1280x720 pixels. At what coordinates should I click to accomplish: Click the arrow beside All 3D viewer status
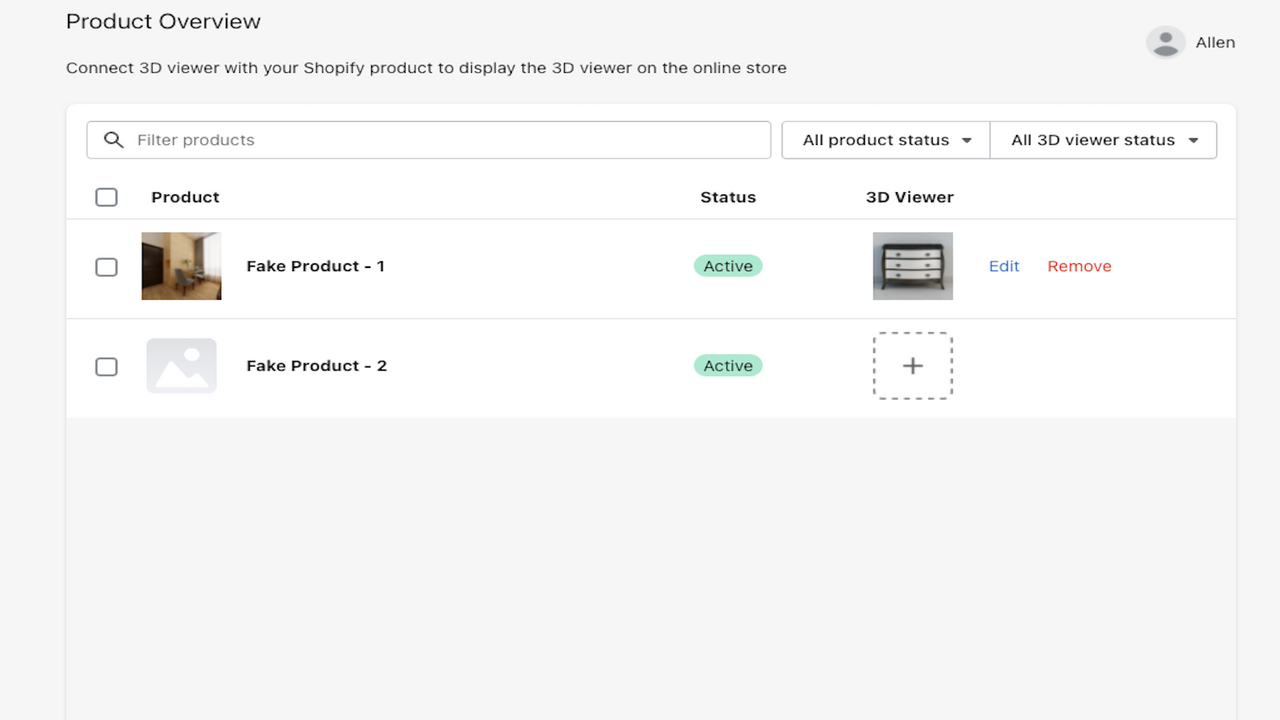[1193, 141]
